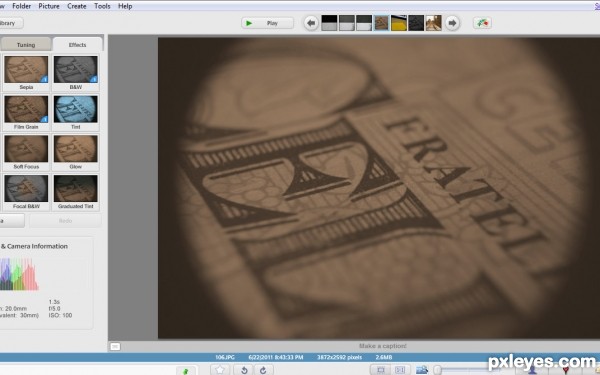
Task: Click the green pushpin hold icon
Action: 186,370
